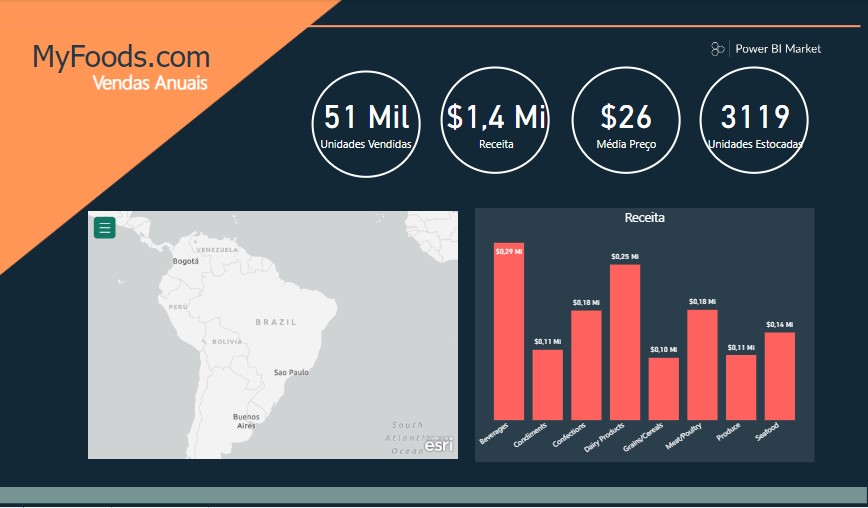The width and height of the screenshot is (868, 508).
Task: Click the esri logo on the map
Action: [x=438, y=444]
